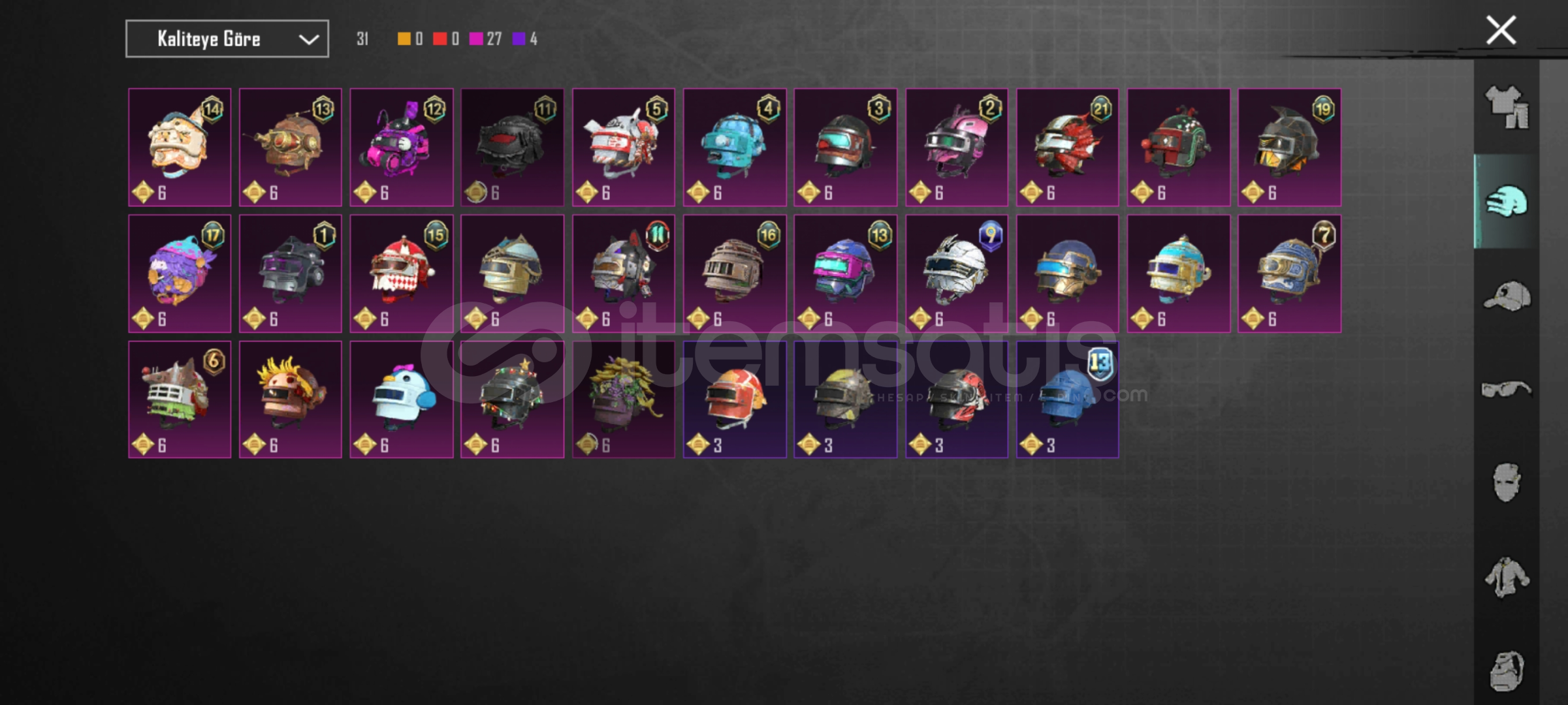Close the inventory screen with X
Image resolution: width=1568 pixels, height=705 pixels.
coord(1501,31)
